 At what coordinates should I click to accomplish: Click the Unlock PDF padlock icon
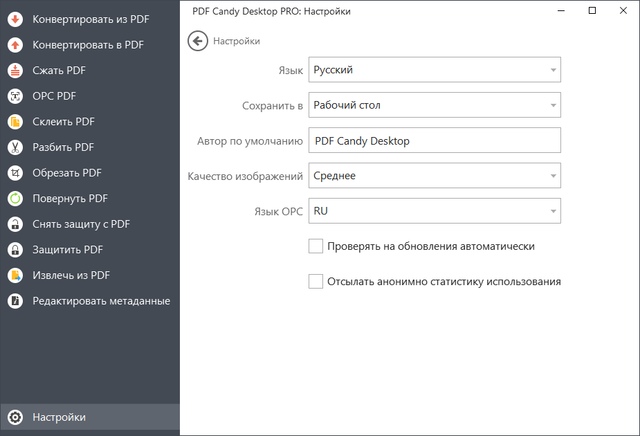[15, 224]
